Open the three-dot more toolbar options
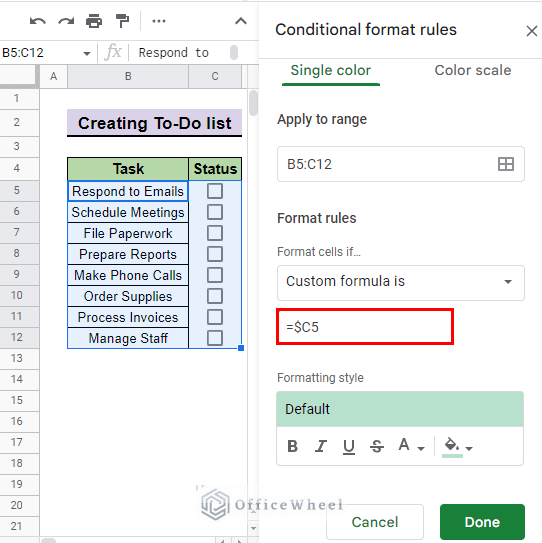This screenshot has width=542, height=543. pos(159,21)
